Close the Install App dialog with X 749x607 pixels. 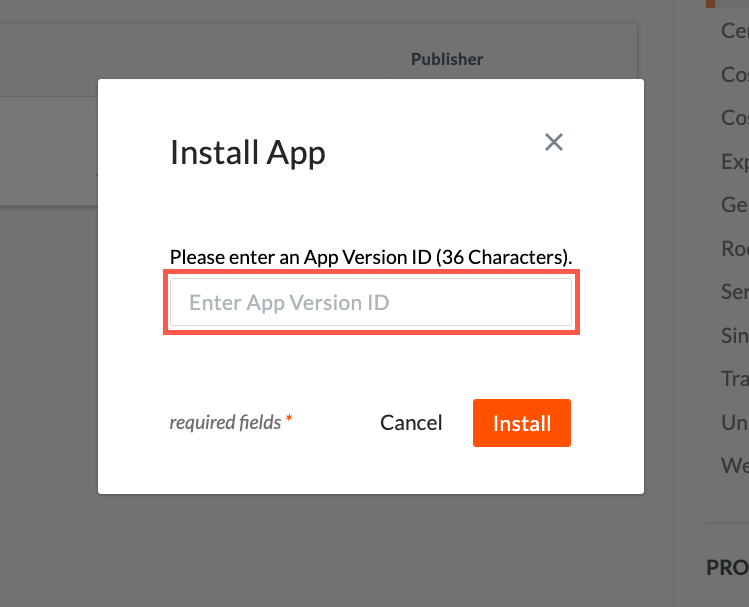pyautogui.click(x=554, y=142)
